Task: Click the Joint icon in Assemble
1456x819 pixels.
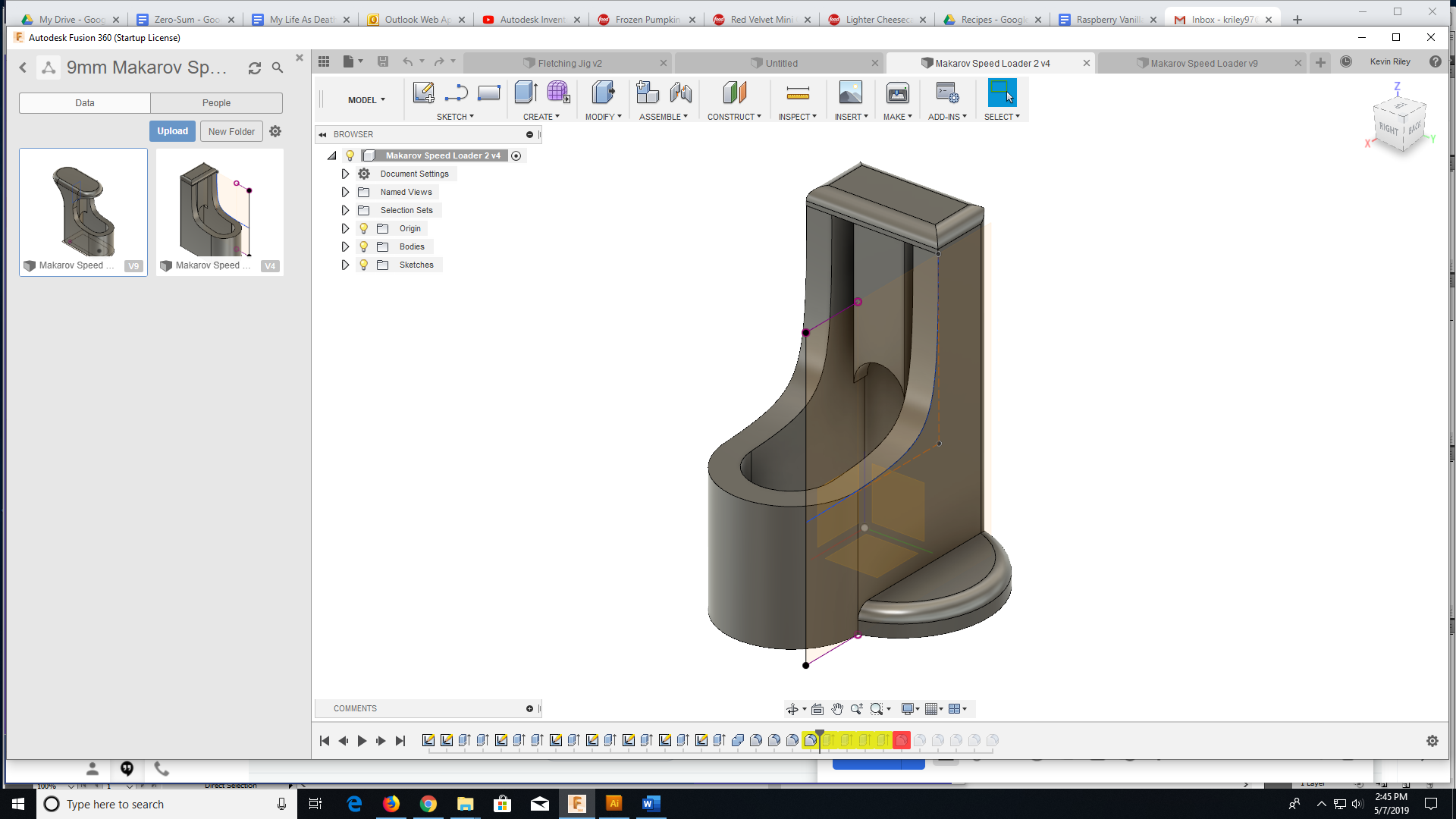Action: 680,93
